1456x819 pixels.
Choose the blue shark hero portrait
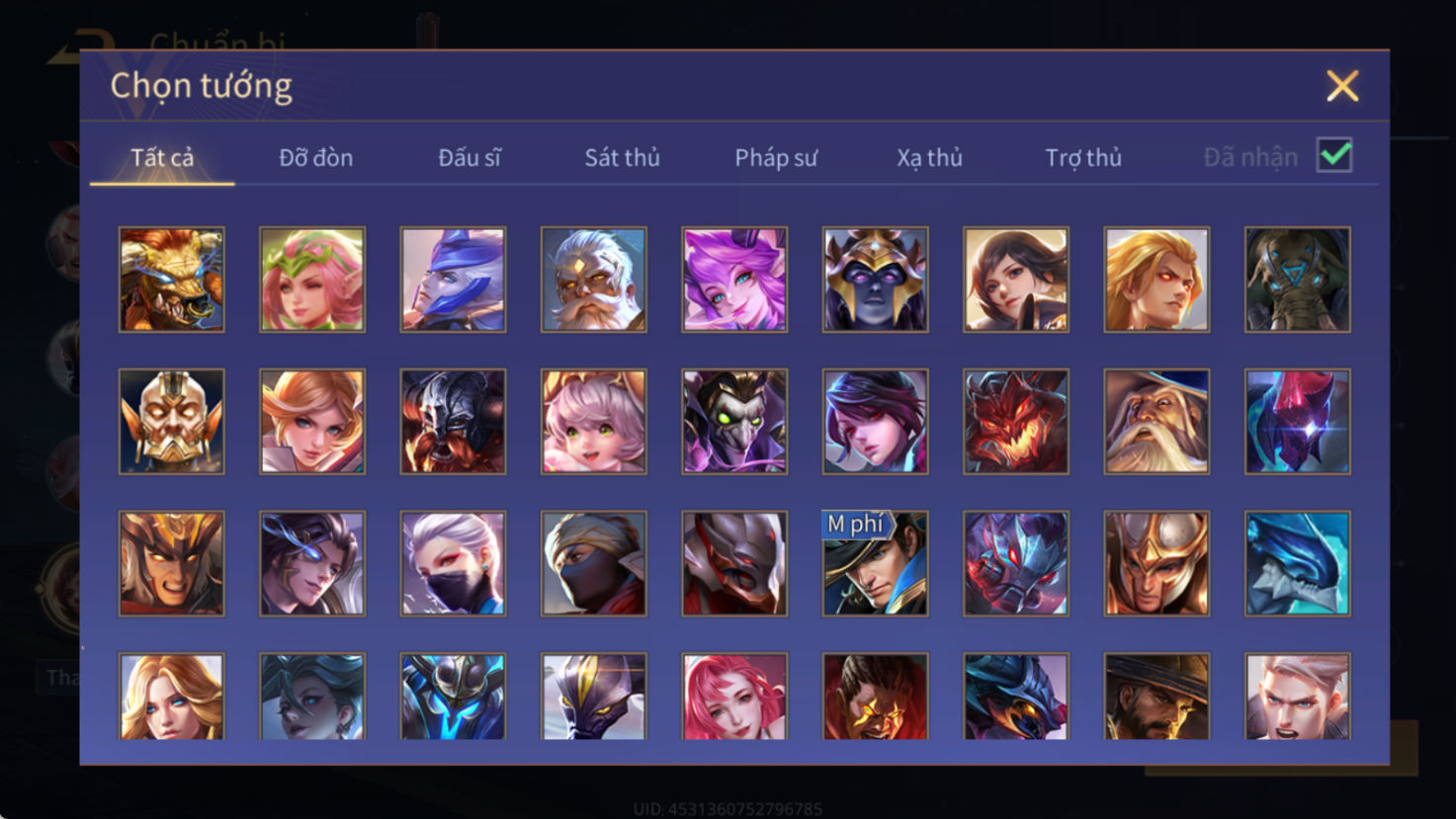[1298, 564]
